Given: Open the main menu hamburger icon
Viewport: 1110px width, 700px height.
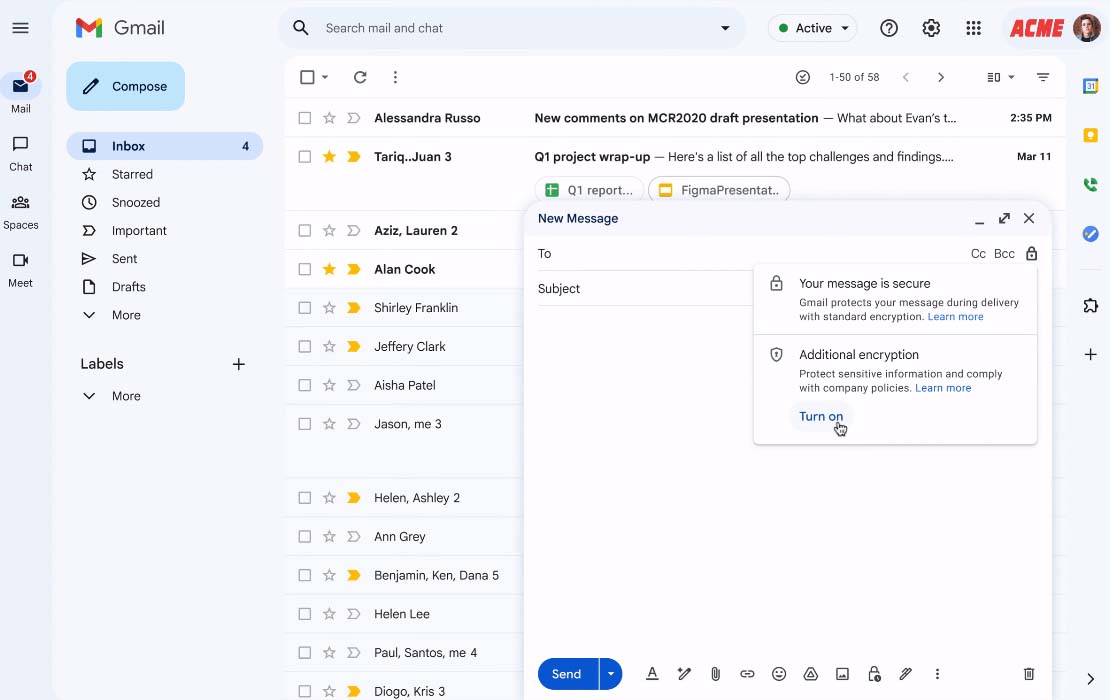Looking at the screenshot, I should click(x=21, y=28).
